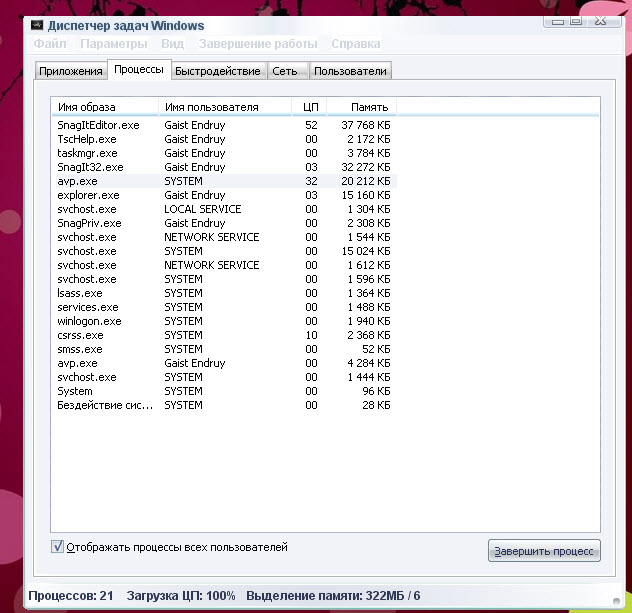Open the Файл menu
The image size is (632, 613).
tap(50, 44)
